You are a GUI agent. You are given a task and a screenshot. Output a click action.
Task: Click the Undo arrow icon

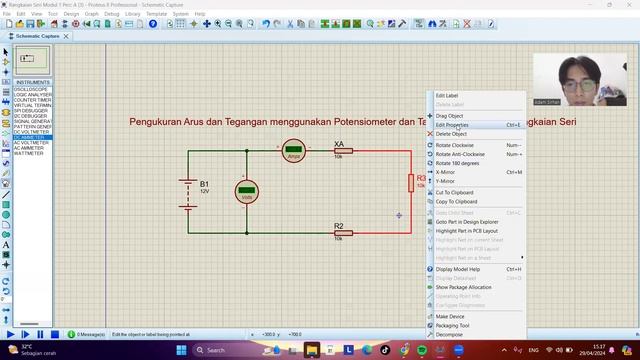tap(266, 24)
